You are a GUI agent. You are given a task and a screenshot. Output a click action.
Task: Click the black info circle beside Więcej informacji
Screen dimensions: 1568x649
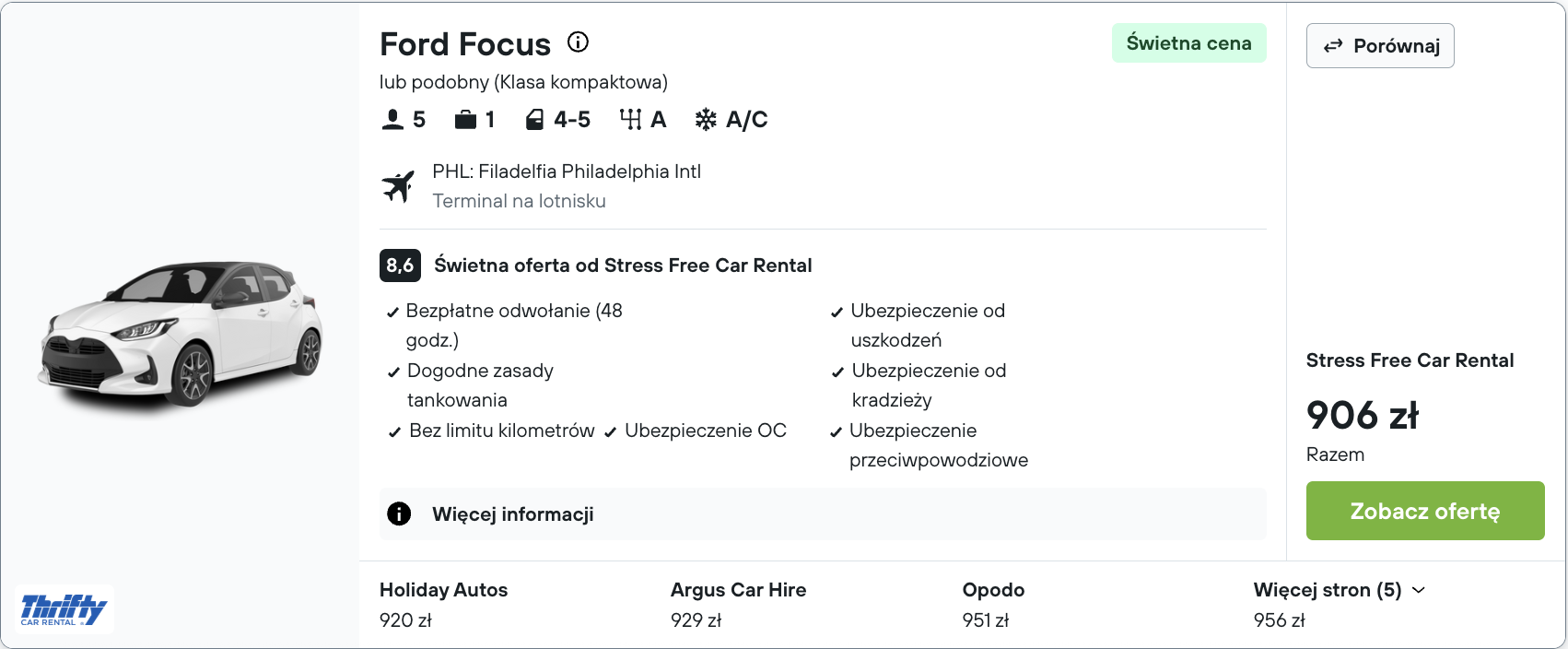tap(399, 513)
